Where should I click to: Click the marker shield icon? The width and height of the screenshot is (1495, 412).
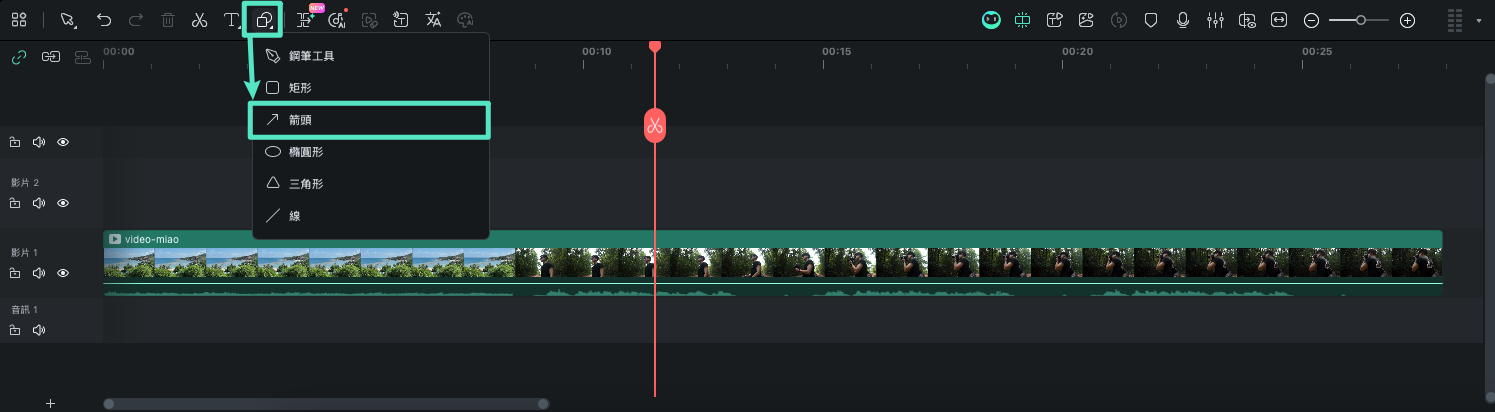(1151, 20)
